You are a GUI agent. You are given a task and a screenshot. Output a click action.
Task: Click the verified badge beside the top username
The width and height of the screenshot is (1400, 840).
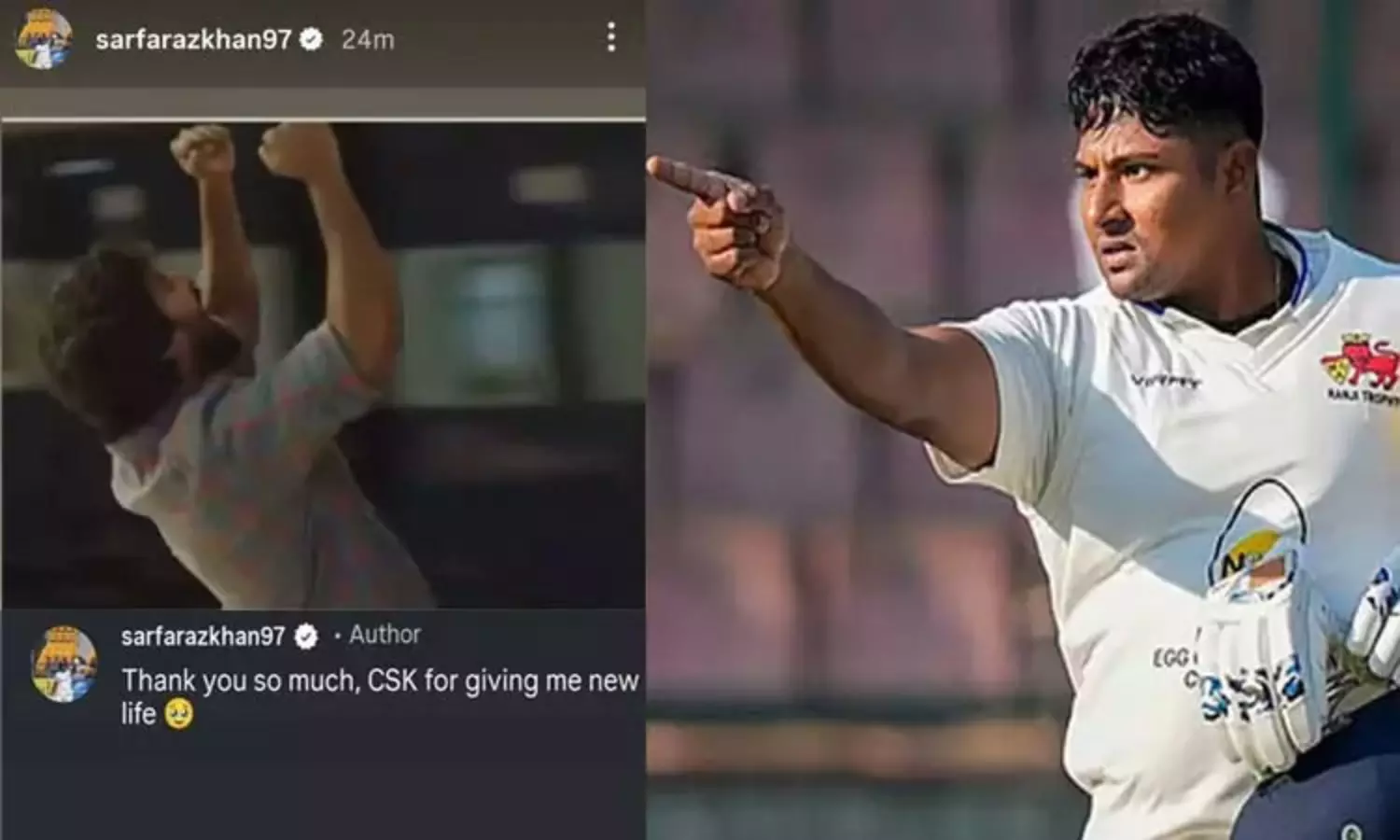[x=311, y=39]
